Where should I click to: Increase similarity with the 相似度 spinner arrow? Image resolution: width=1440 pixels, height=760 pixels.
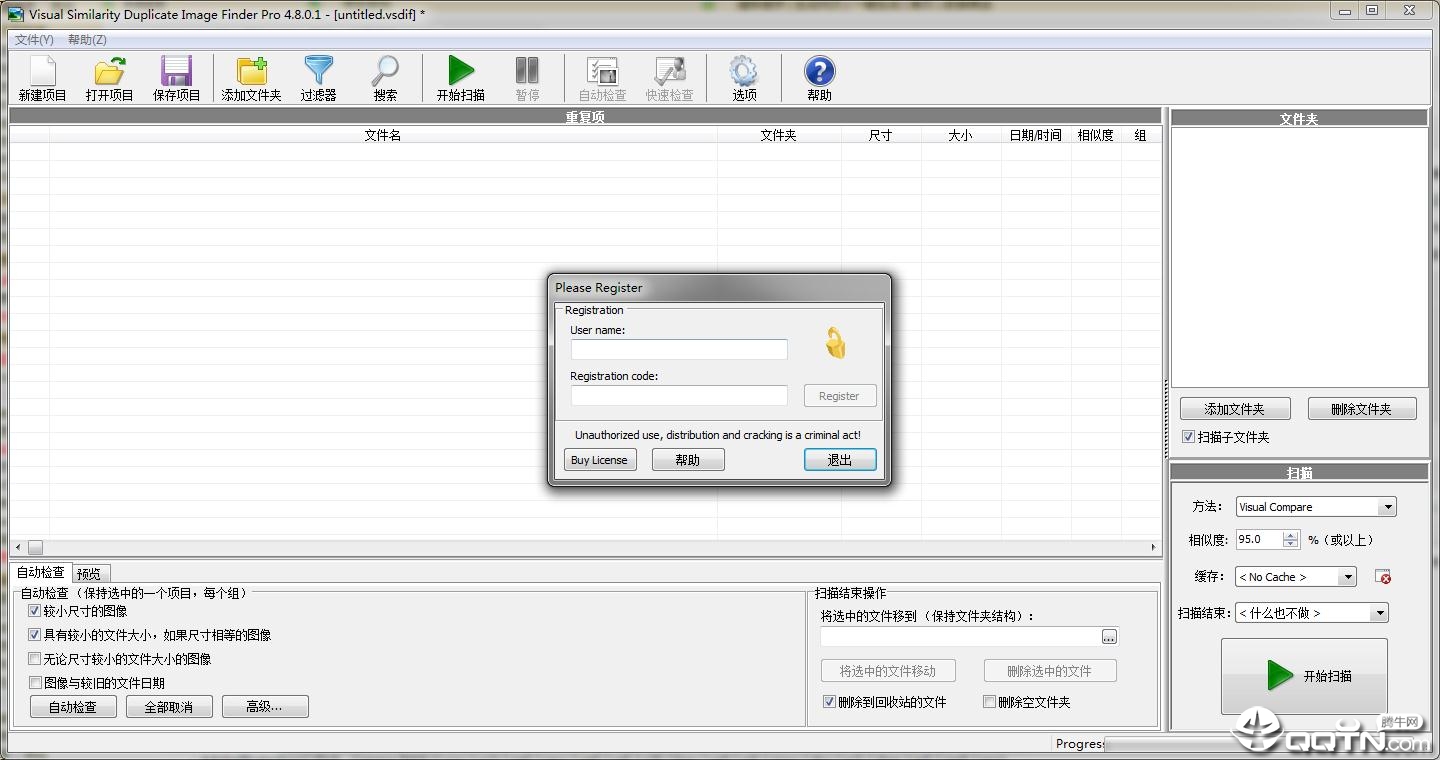(1289, 534)
